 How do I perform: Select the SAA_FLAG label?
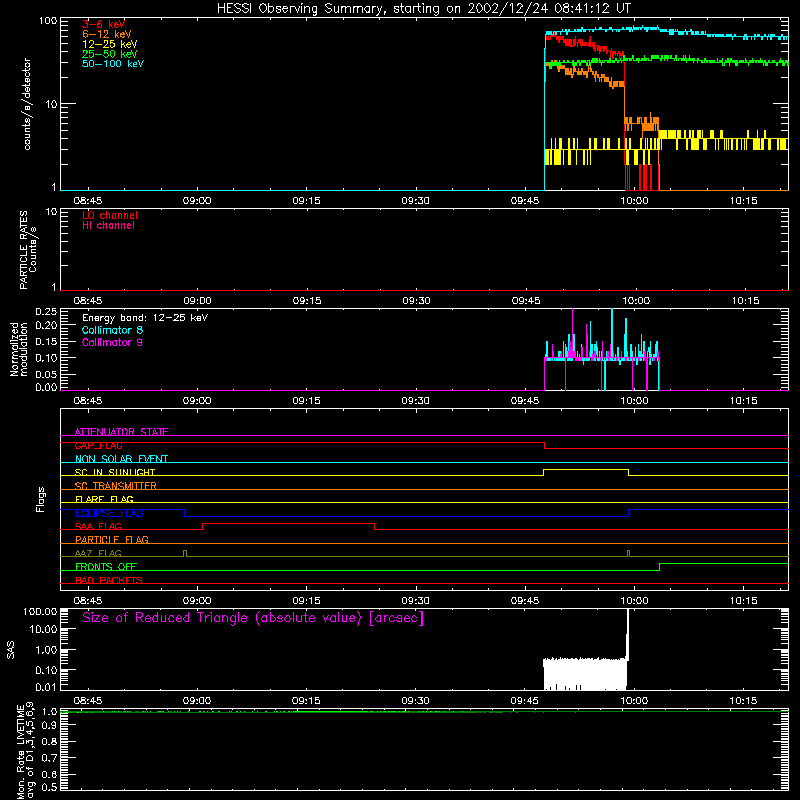tap(98, 526)
